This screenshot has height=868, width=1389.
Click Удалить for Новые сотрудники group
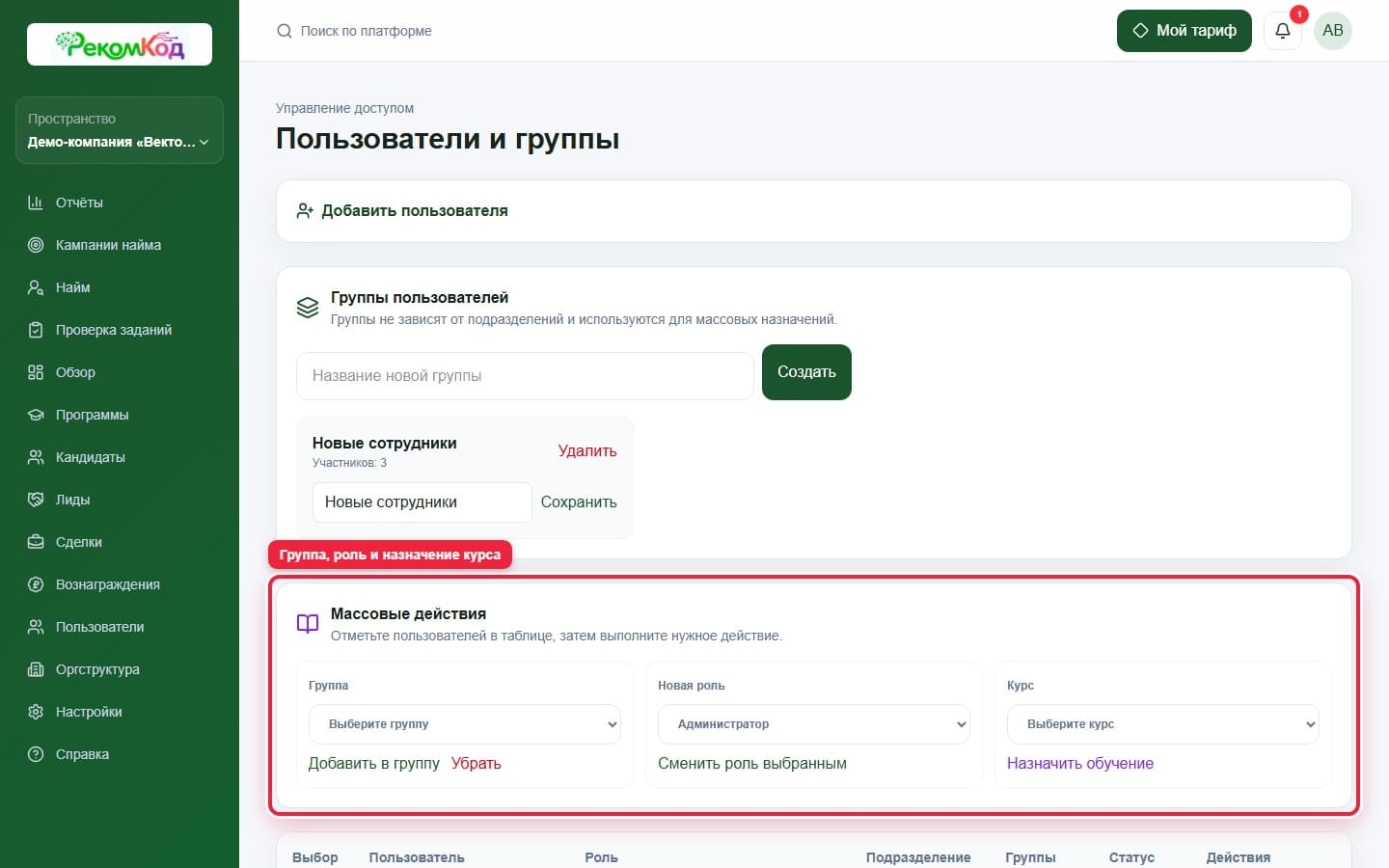point(586,451)
